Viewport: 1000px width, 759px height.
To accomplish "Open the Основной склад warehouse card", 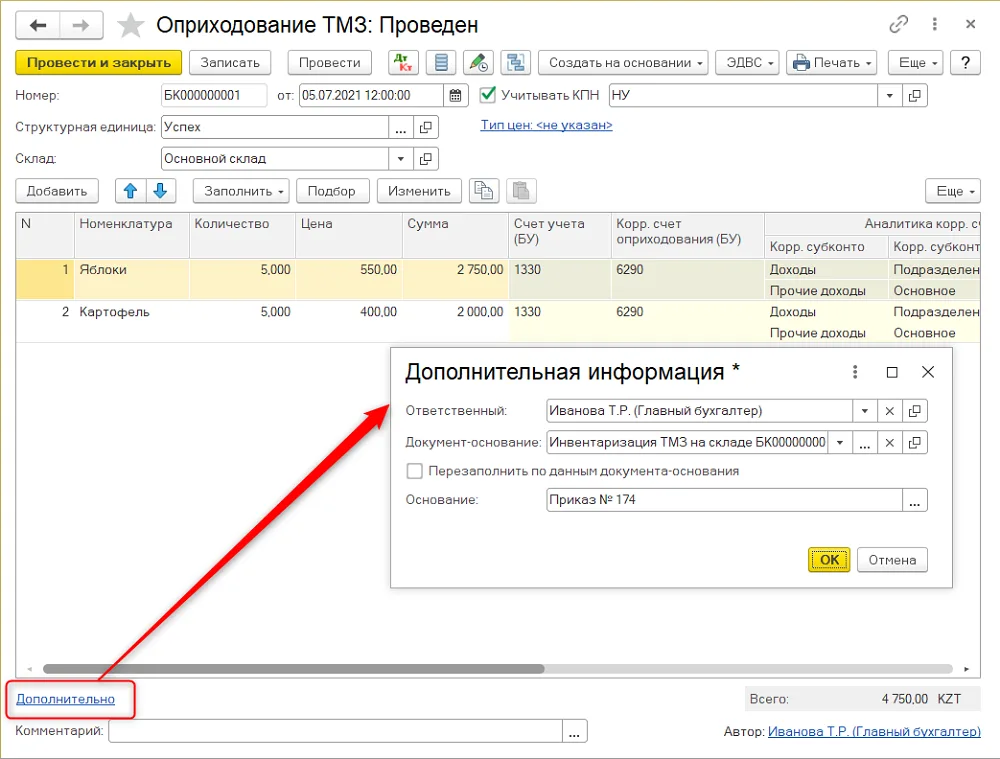I will point(426,159).
